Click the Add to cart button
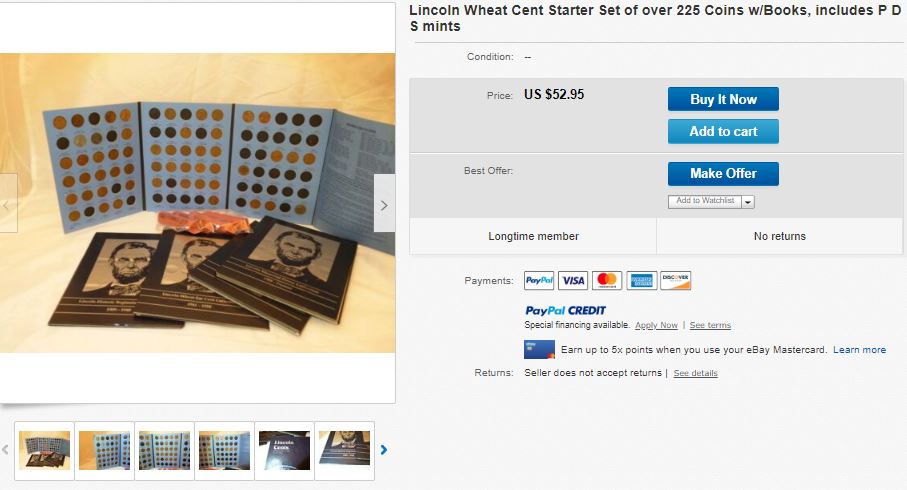This screenshot has width=907, height=490. pos(723,131)
